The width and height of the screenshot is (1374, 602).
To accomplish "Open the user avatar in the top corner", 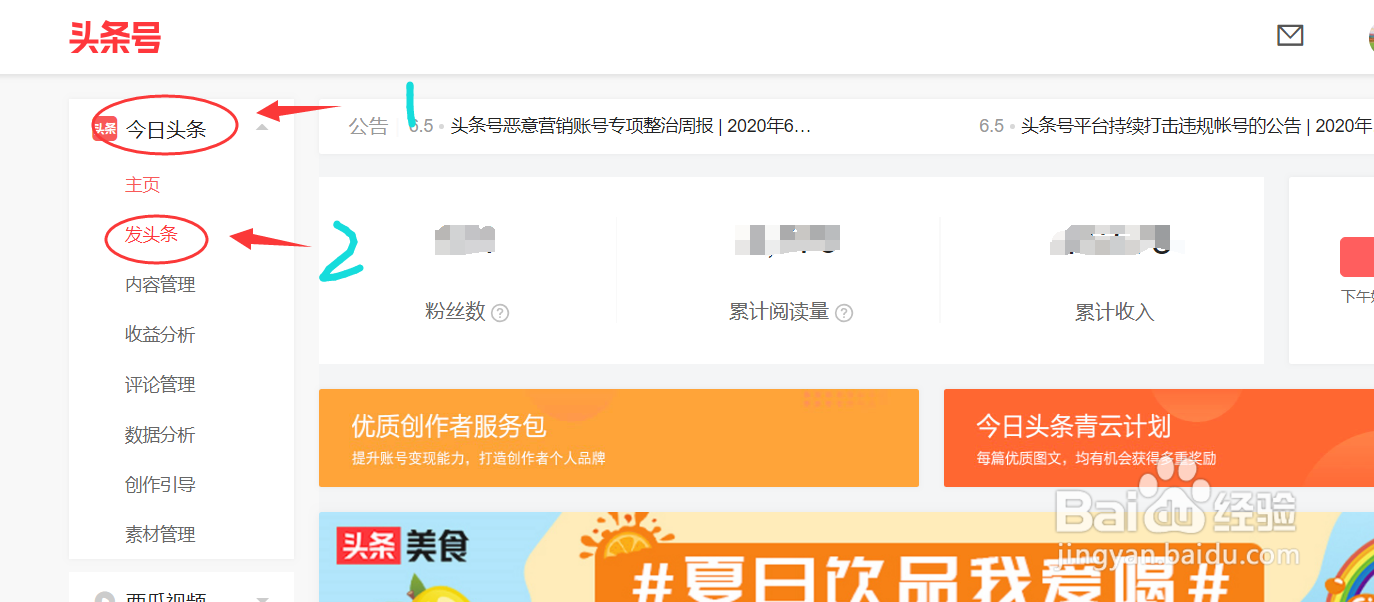I will coord(1371,37).
